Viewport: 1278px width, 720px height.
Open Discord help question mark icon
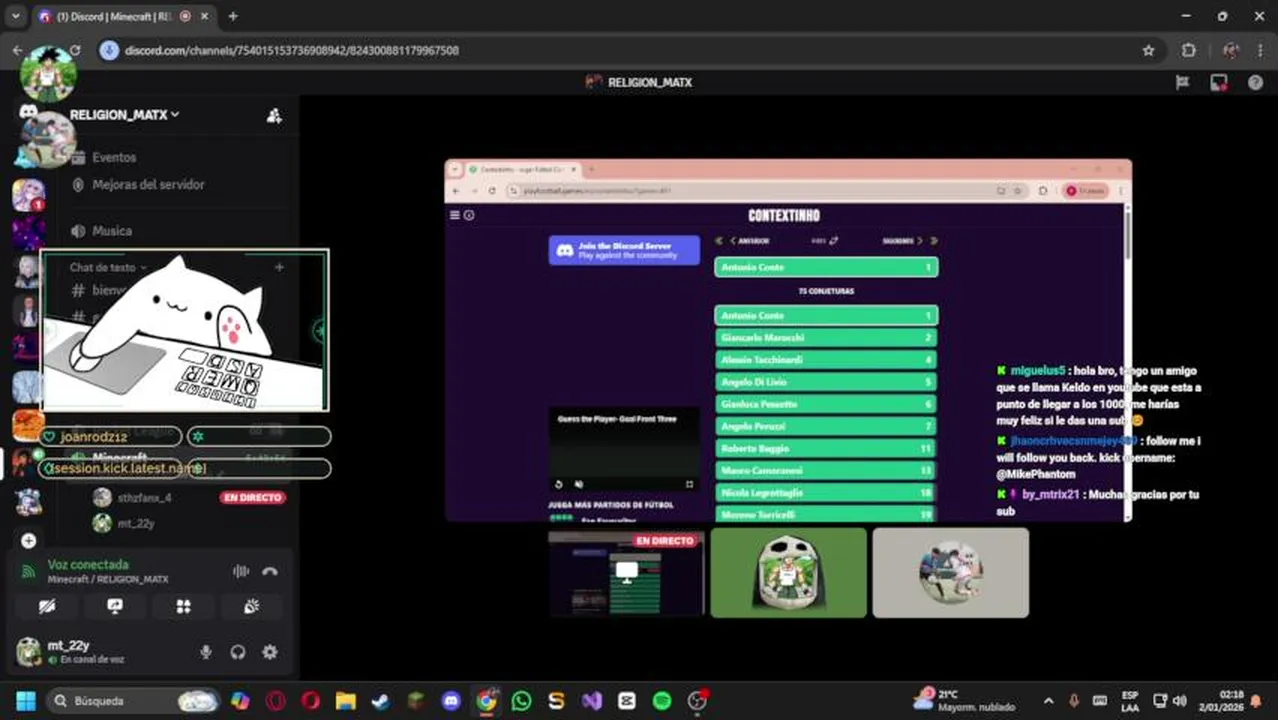1255,83
